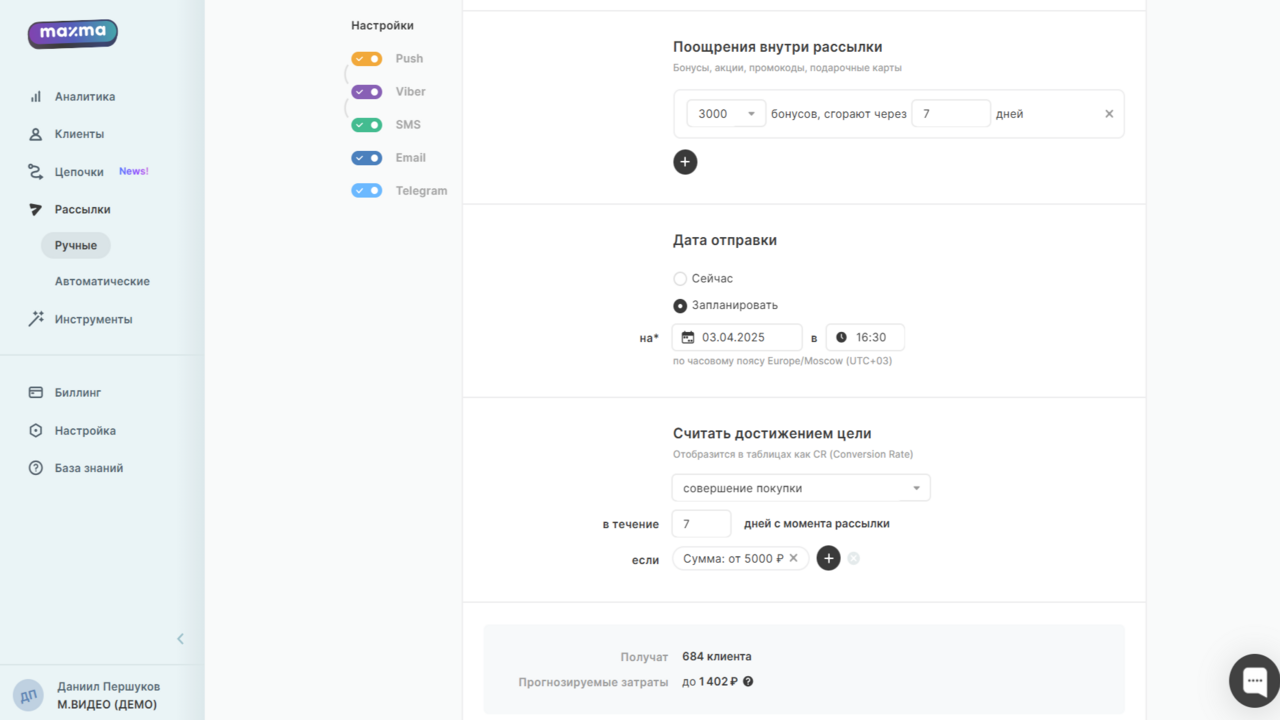
Task: Remove the 3000 bonuses reward row
Action: pyautogui.click(x=1109, y=114)
